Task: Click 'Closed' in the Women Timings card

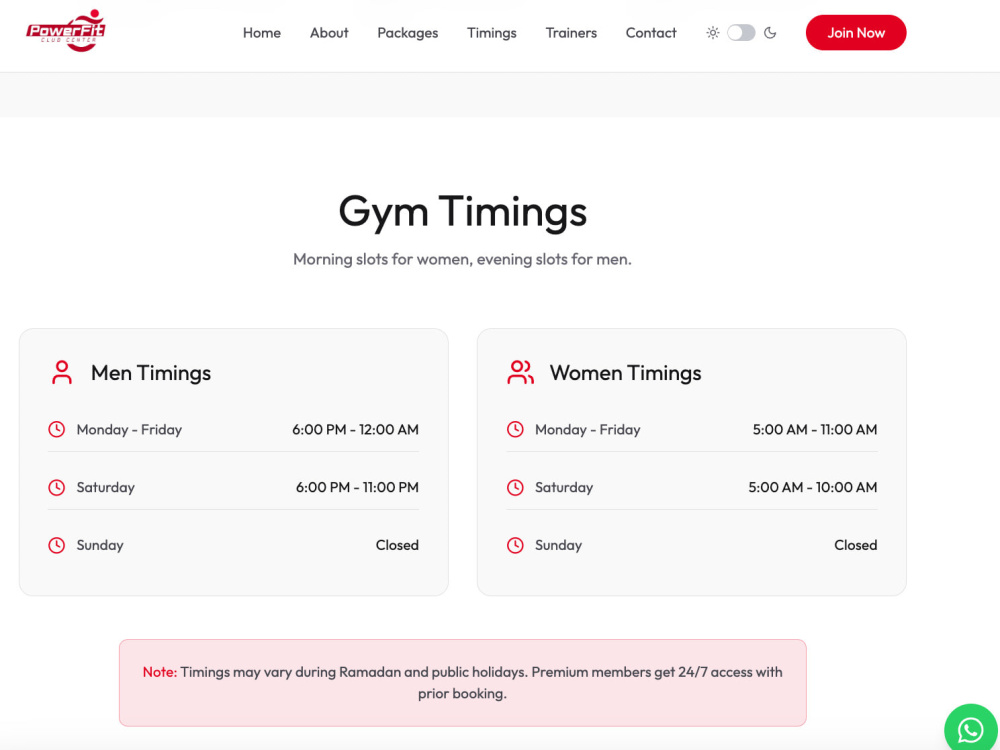Action: tap(856, 545)
